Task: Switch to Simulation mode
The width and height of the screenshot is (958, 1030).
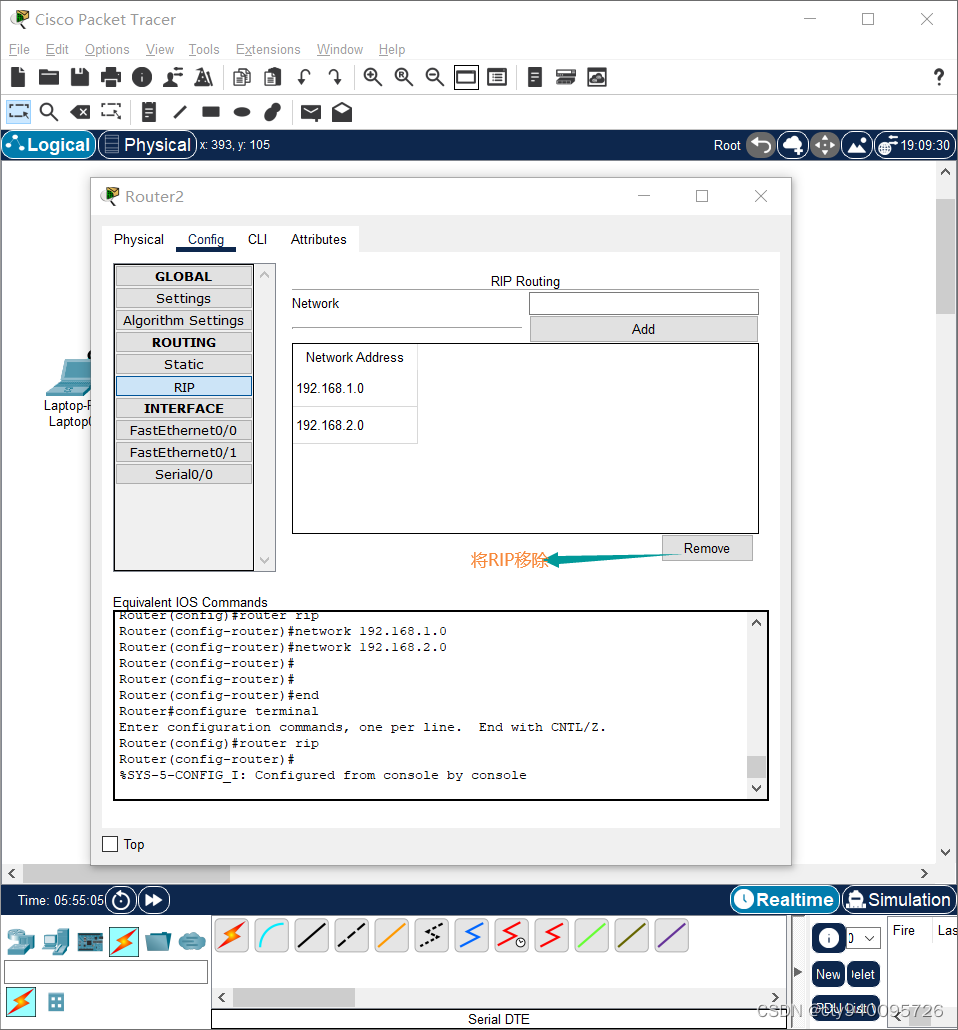Action: (x=899, y=899)
